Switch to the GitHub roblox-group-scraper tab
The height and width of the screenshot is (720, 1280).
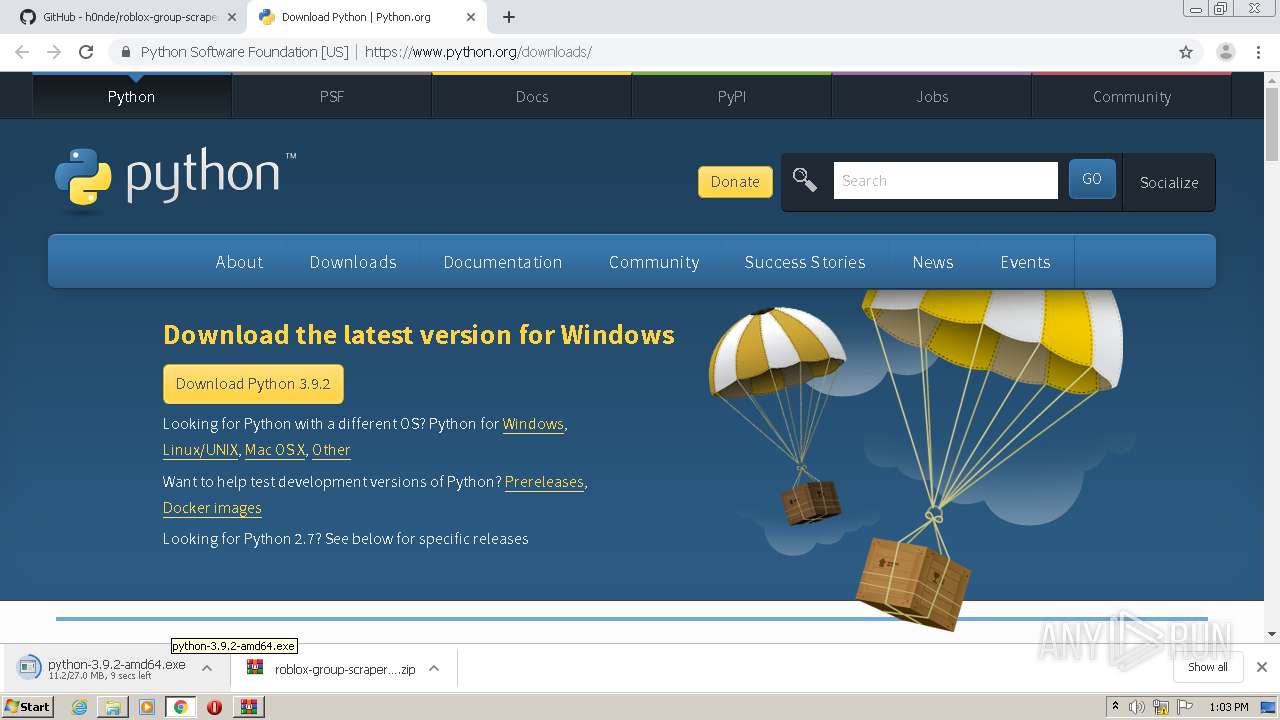point(130,17)
